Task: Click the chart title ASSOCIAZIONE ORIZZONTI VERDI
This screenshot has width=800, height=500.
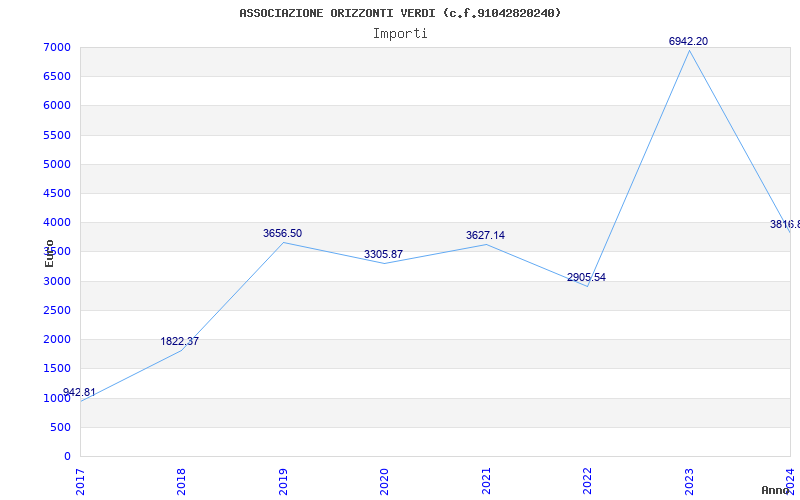Action: coord(400,13)
